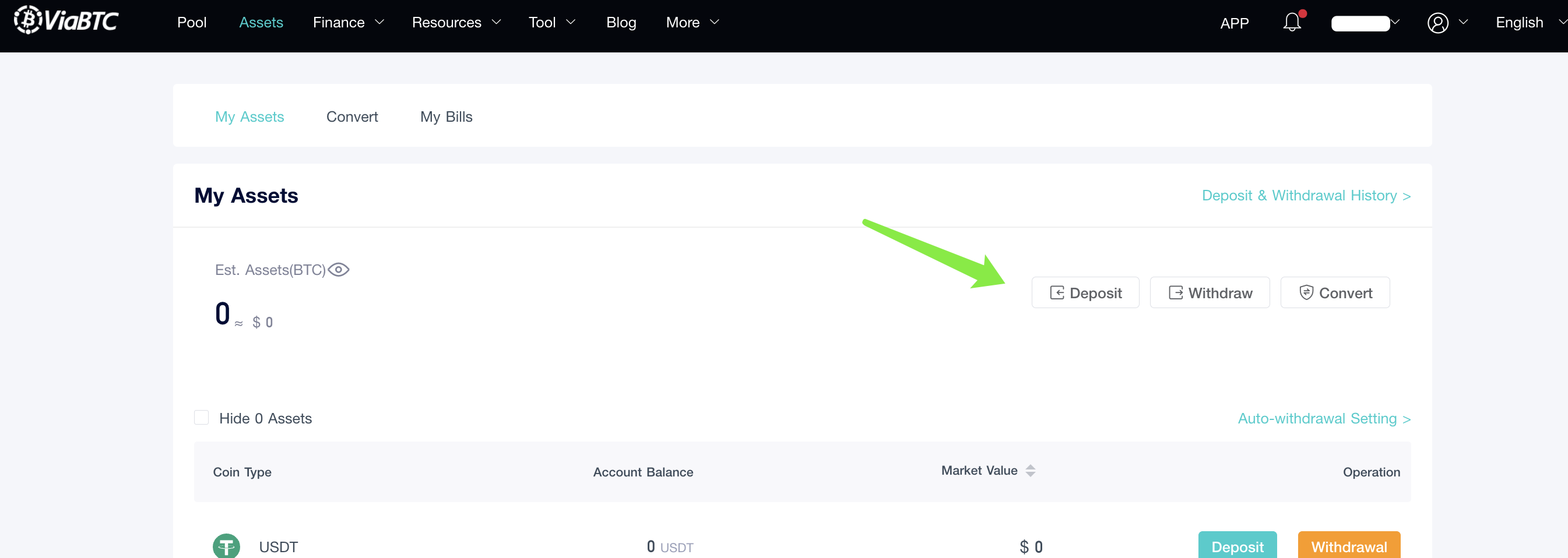
Task: Click the Coin Type column header
Action: [242, 472]
